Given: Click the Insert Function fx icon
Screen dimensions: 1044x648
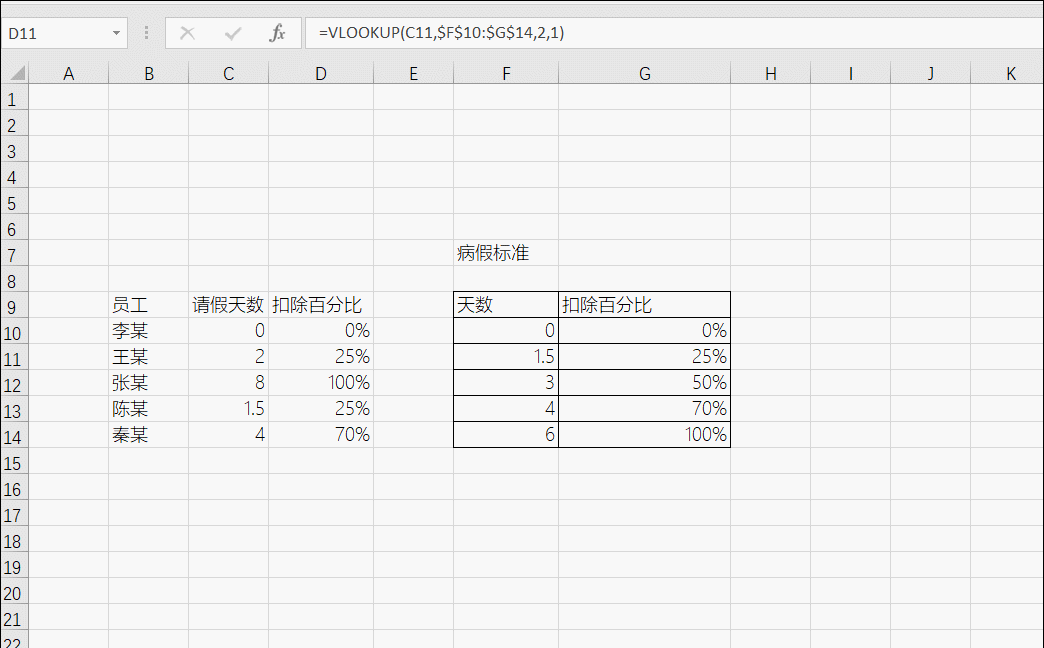Looking at the screenshot, I should (x=278, y=33).
